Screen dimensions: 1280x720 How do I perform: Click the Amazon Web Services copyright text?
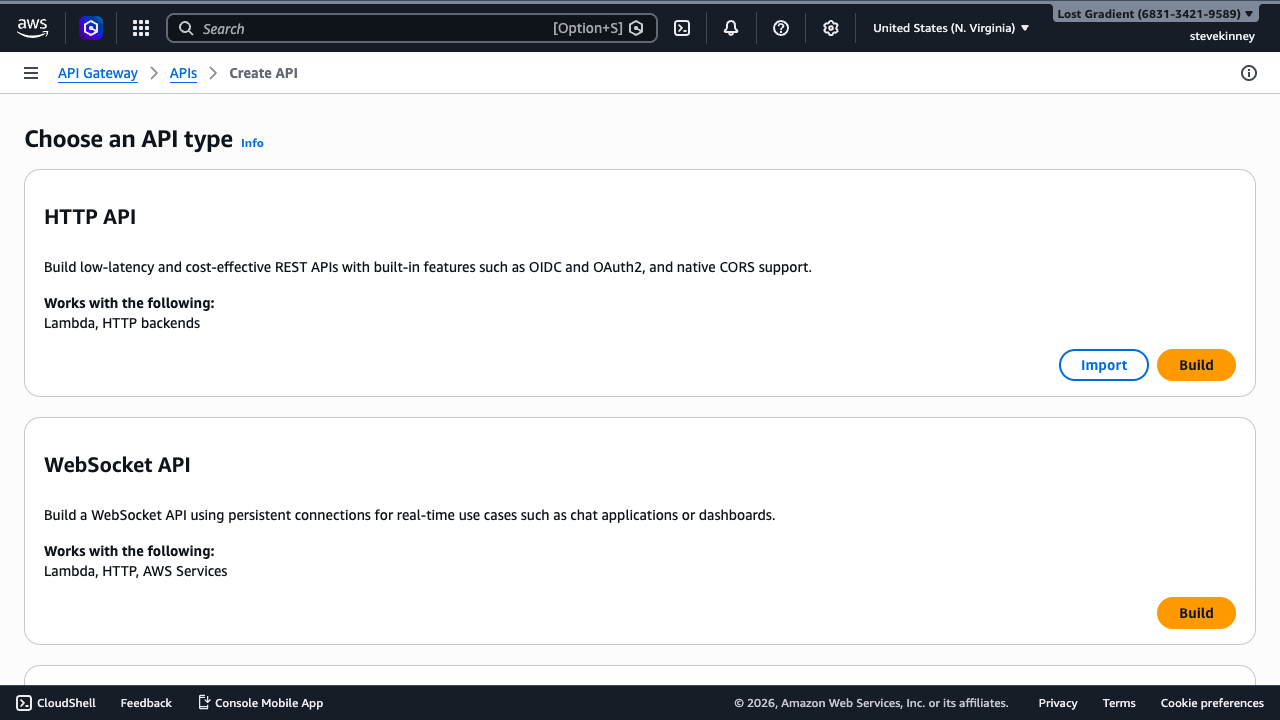coord(871,703)
